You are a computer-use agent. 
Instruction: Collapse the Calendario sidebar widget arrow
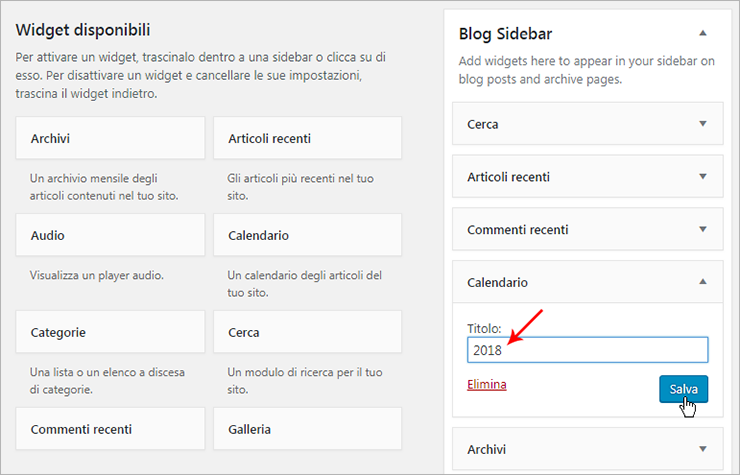click(703, 282)
